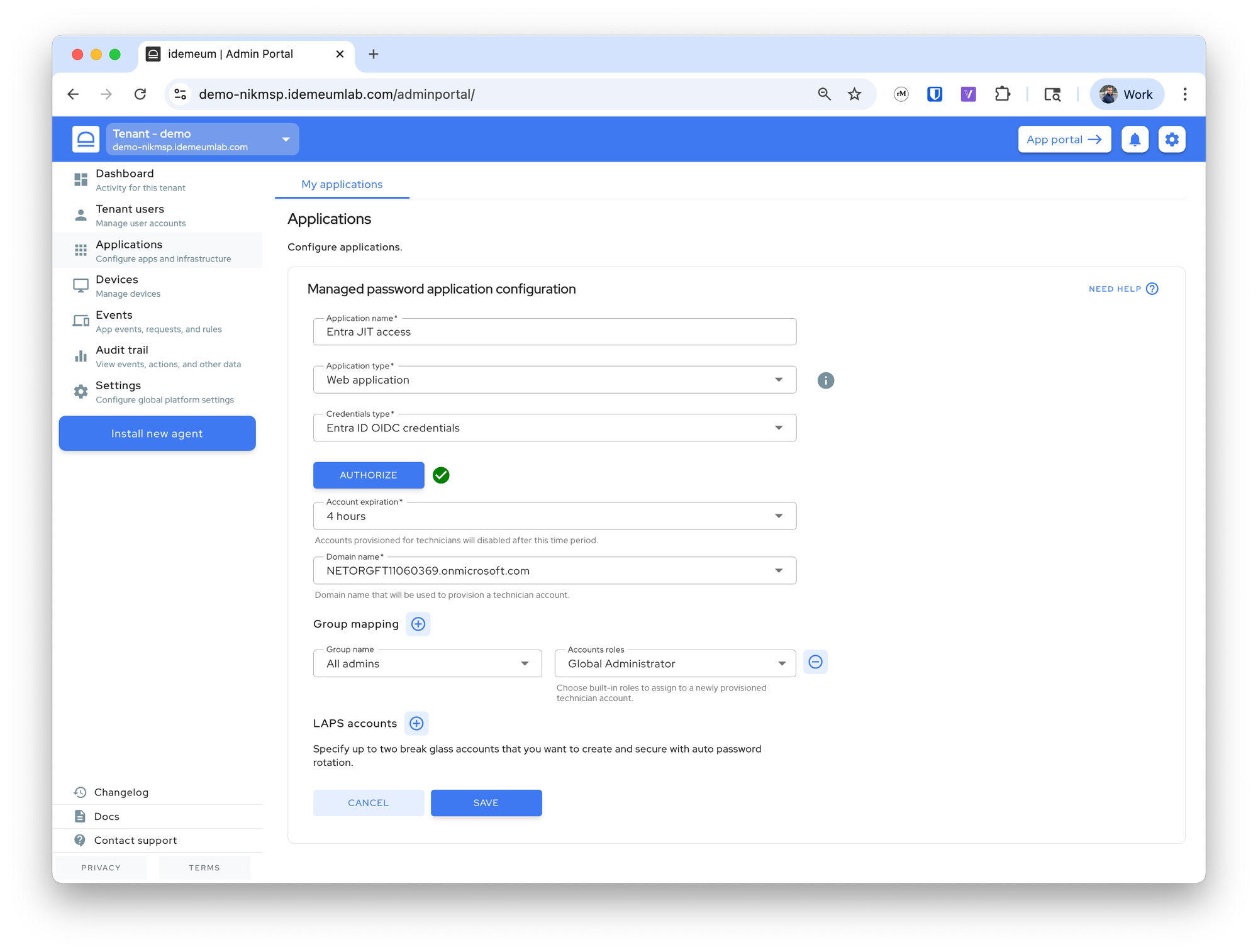Open Settings in sidebar
1258x952 pixels.
157,391
